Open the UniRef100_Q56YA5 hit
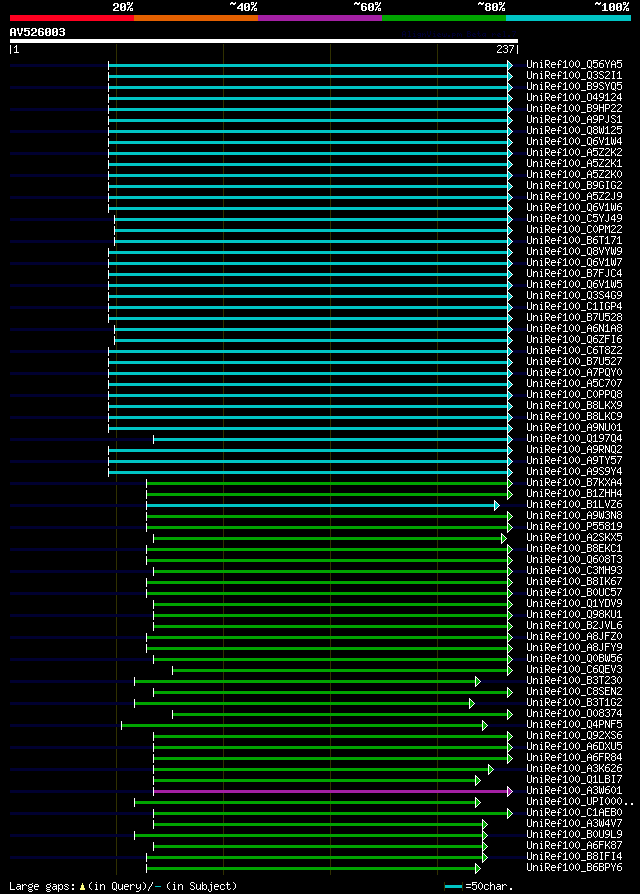The width and height of the screenshot is (640, 894). pyautogui.click(x=574, y=64)
